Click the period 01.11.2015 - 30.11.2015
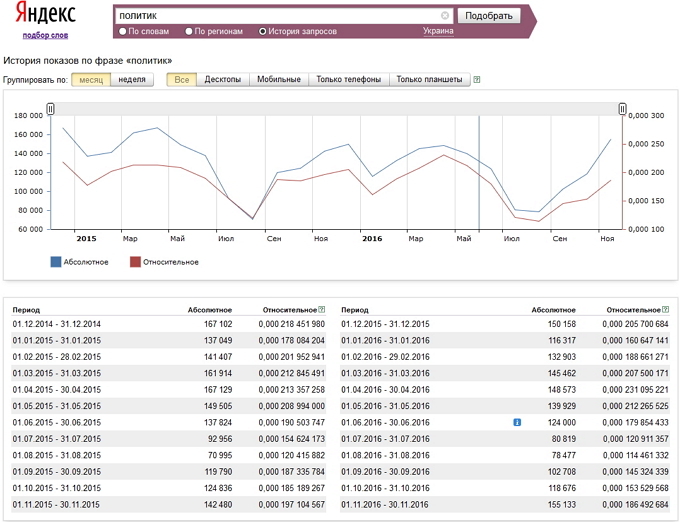The image size is (680, 522). (x=56, y=505)
